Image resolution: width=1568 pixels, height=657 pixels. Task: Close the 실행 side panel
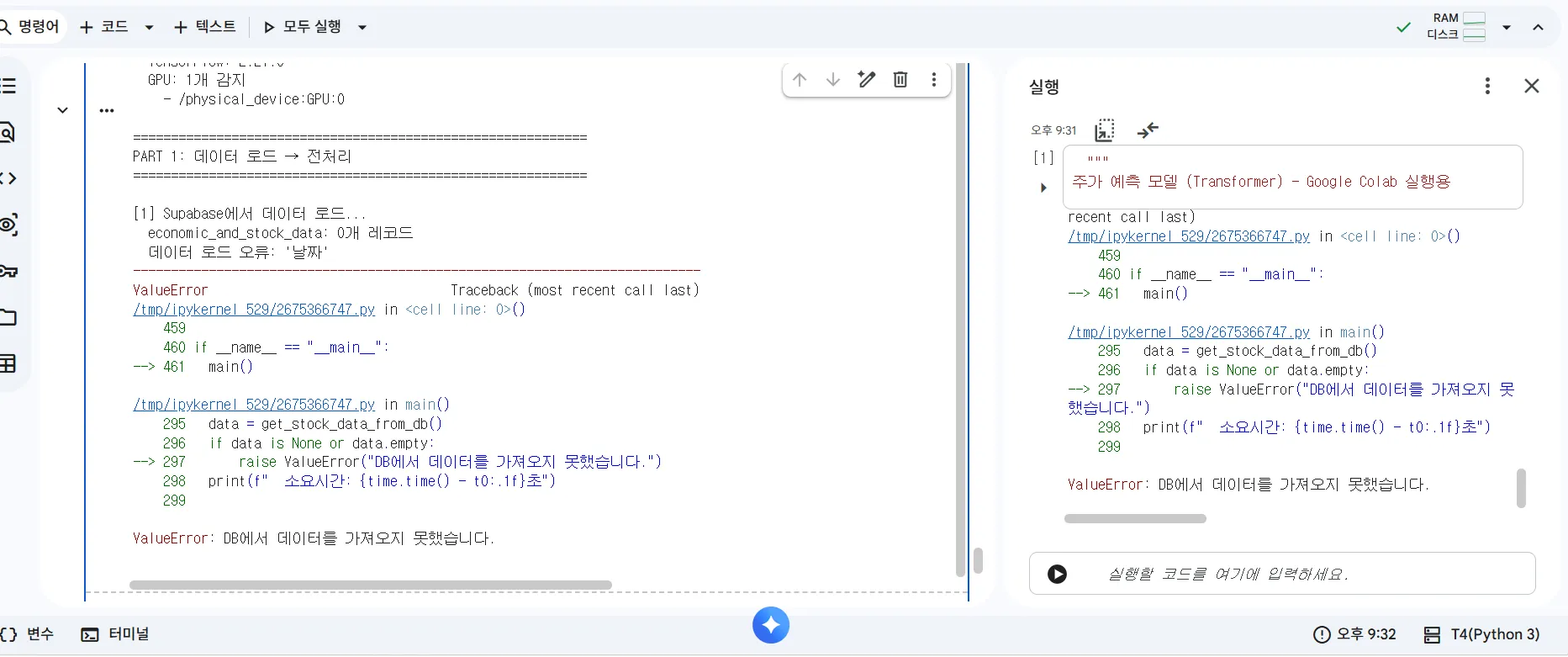click(x=1532, y=86)
